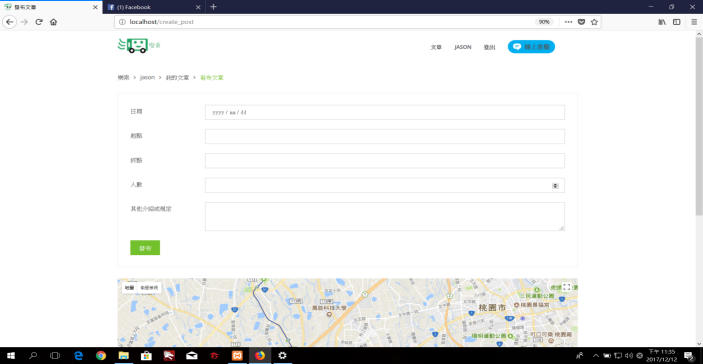
Task: Reload the page with the refresh icon
Action: coord(39,22)
